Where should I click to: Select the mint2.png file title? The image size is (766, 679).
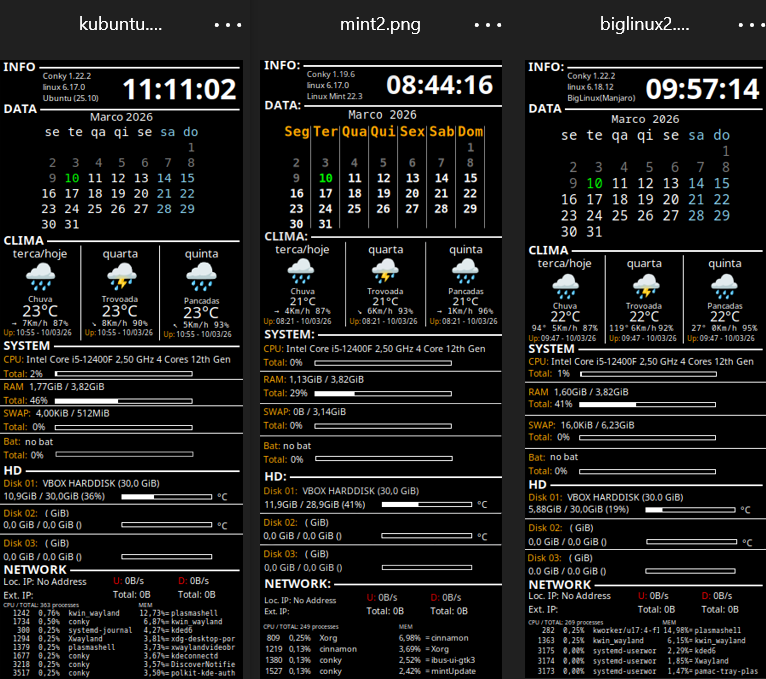(x=380, y=25)
